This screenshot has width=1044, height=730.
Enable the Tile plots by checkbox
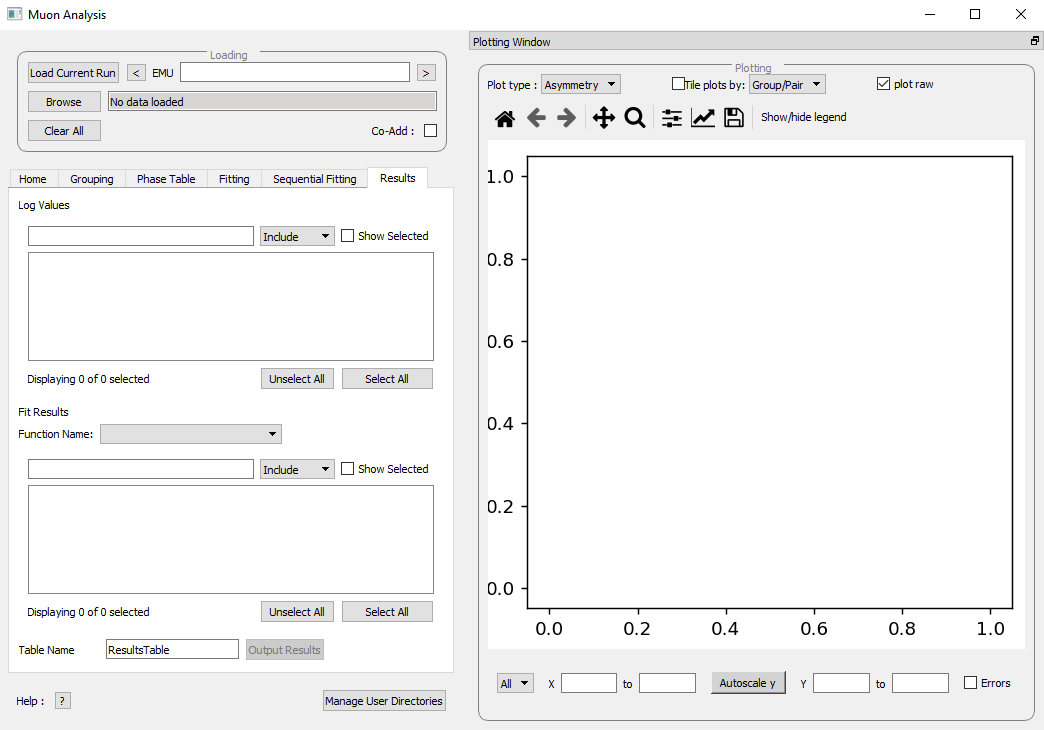679,84
